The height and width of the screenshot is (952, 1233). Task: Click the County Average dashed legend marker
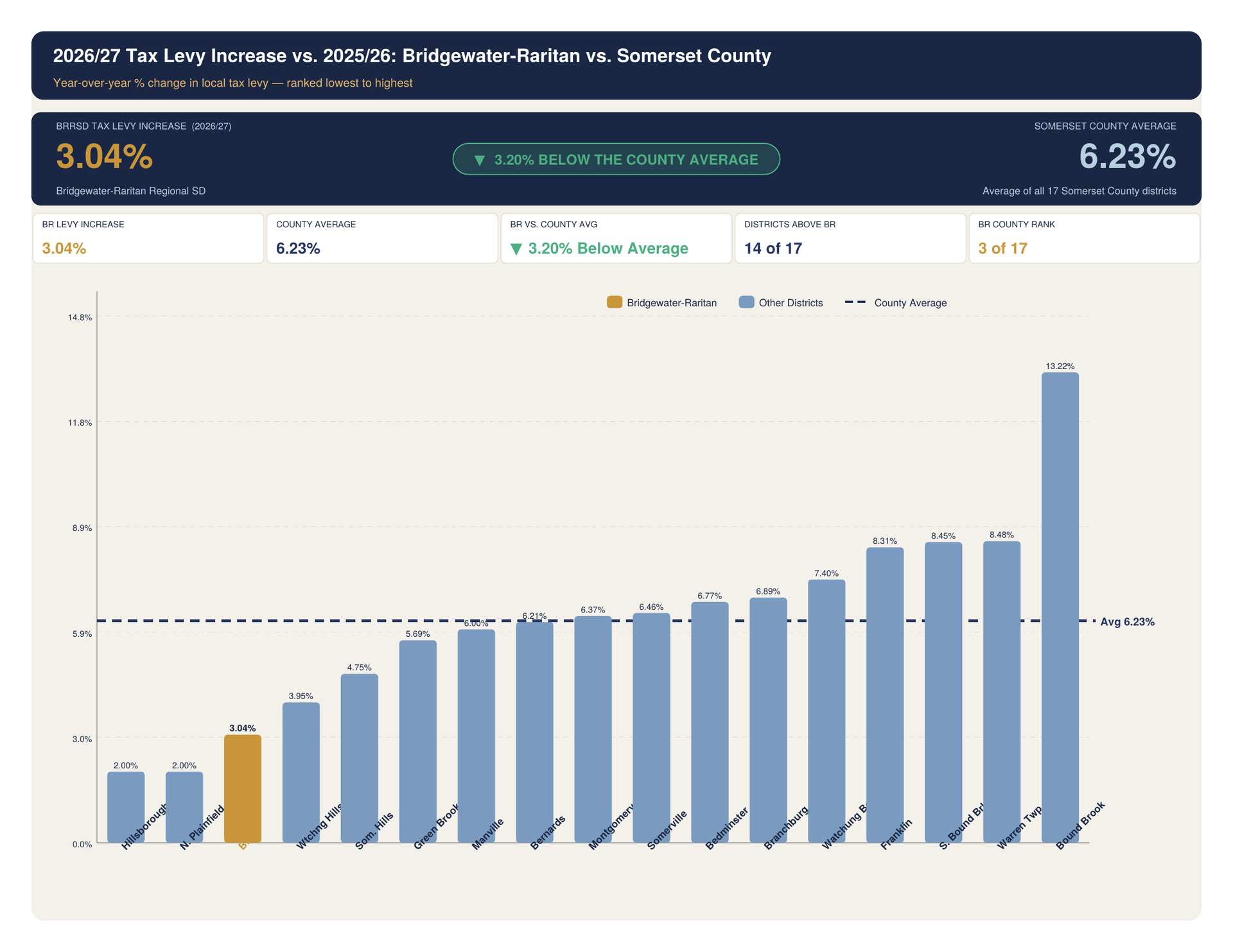tap(855, 302)
